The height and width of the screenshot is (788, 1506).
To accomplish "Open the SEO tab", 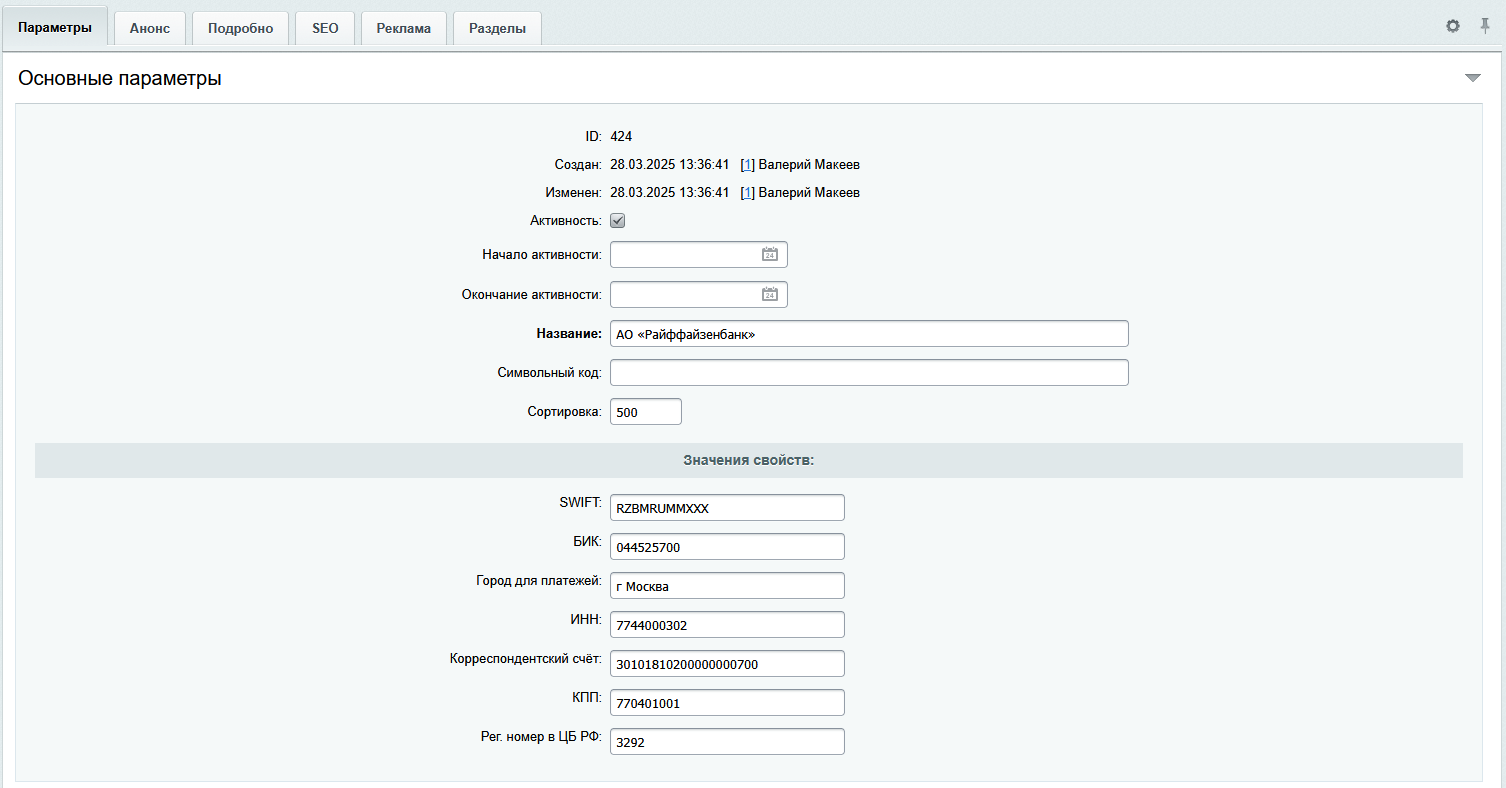I will (x=325, y=28).
